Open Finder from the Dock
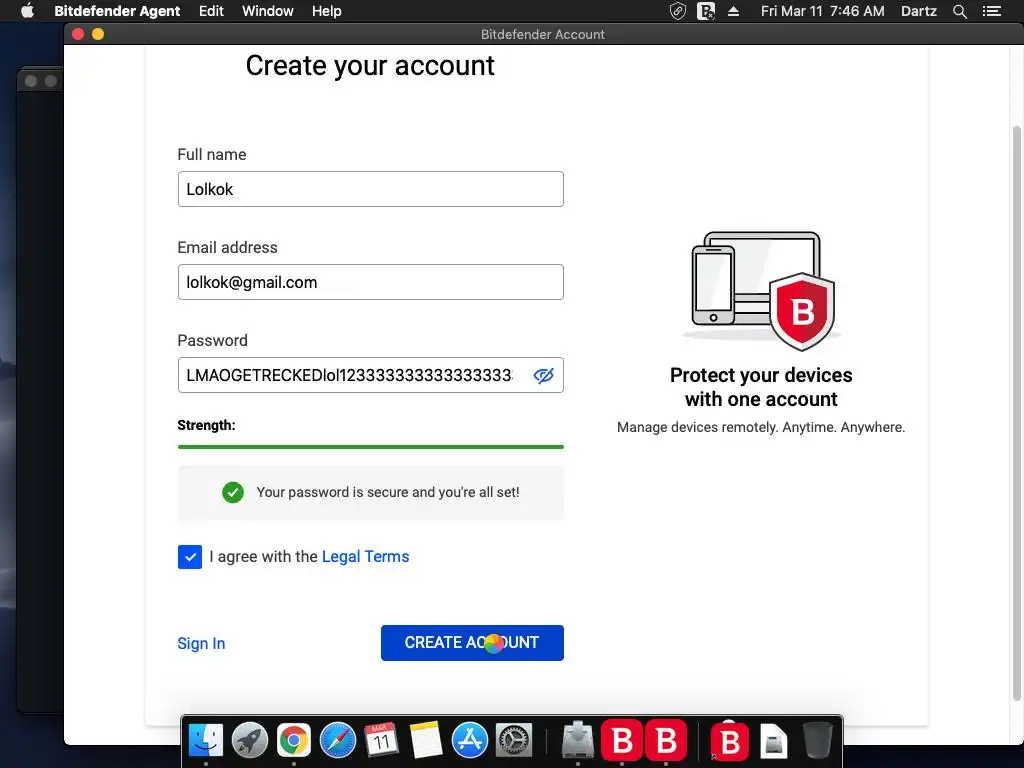This screenshot has height=768, width=1024. (206, 741)
